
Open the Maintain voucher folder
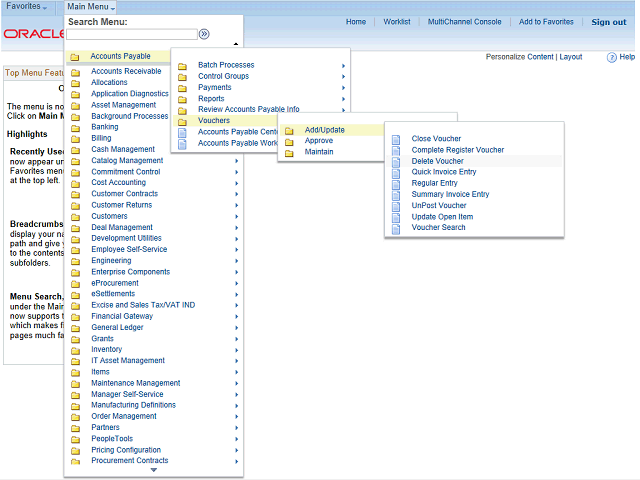coord(319,152)
